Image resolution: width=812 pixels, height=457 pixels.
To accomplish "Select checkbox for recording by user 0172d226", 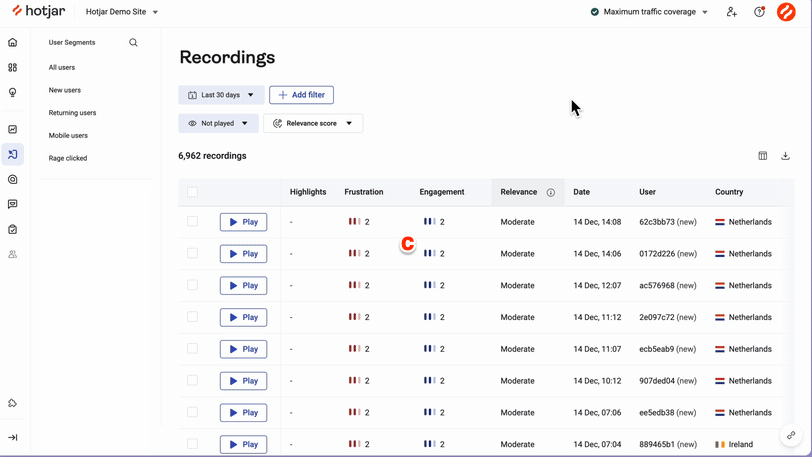I will click(x=192, y=254).
